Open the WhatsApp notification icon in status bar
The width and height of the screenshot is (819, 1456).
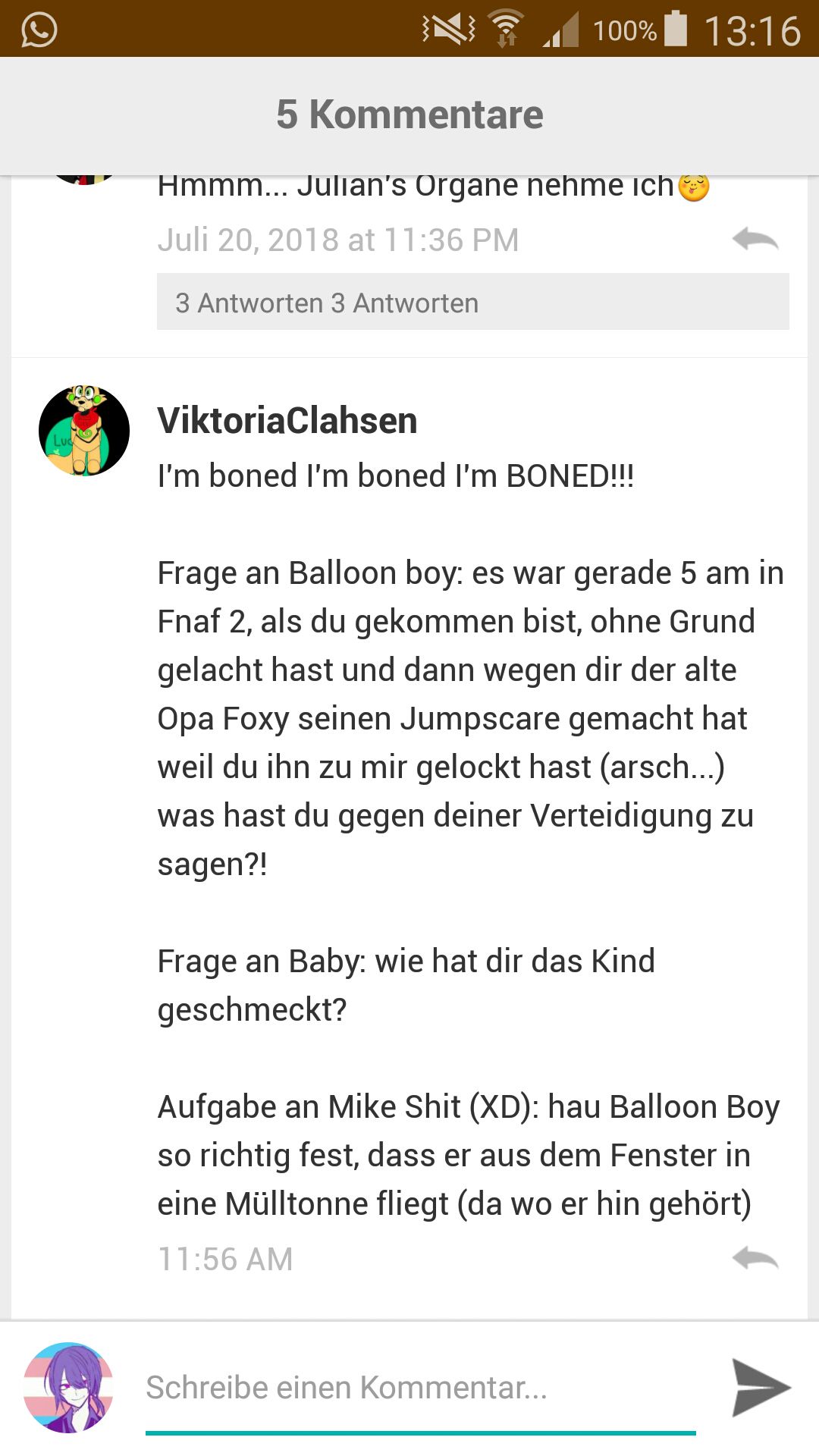point(39,30)
